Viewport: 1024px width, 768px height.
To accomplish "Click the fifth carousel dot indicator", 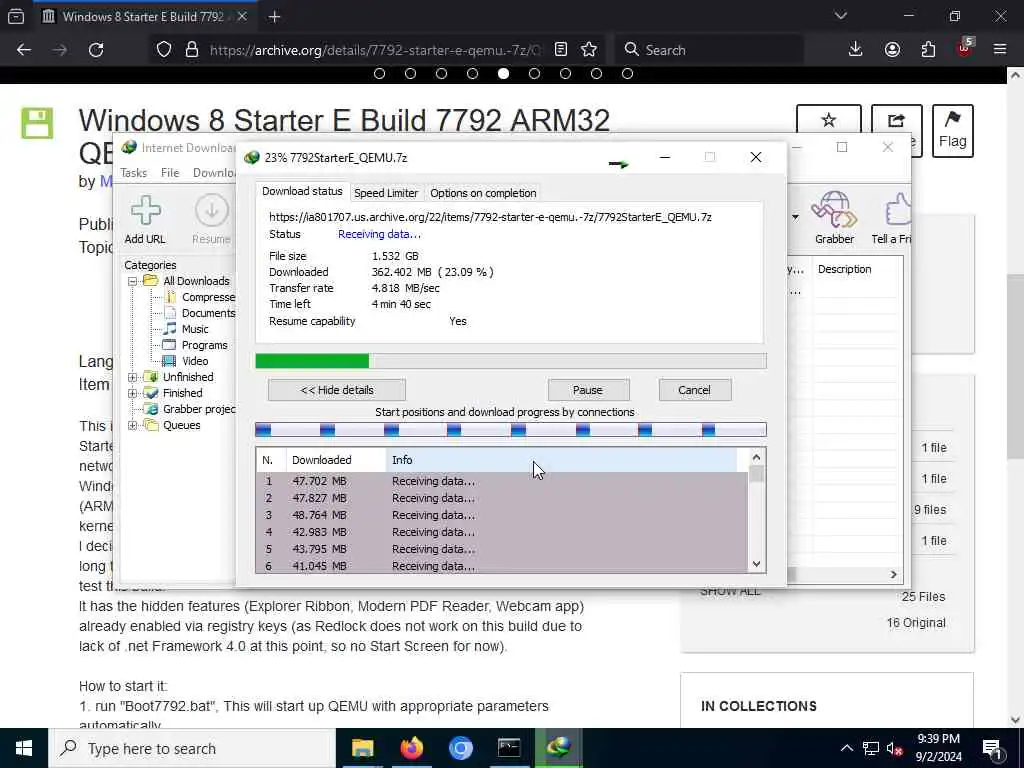I will point(504,74).
